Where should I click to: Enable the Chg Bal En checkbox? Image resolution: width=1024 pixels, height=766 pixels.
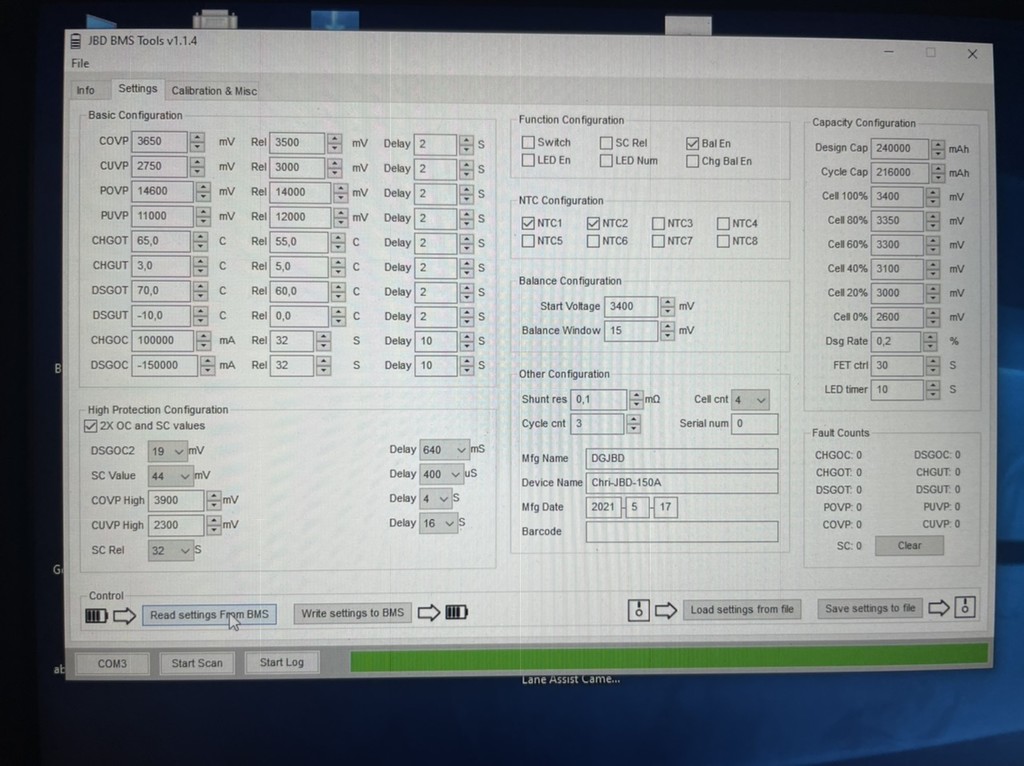click(692, 161)
